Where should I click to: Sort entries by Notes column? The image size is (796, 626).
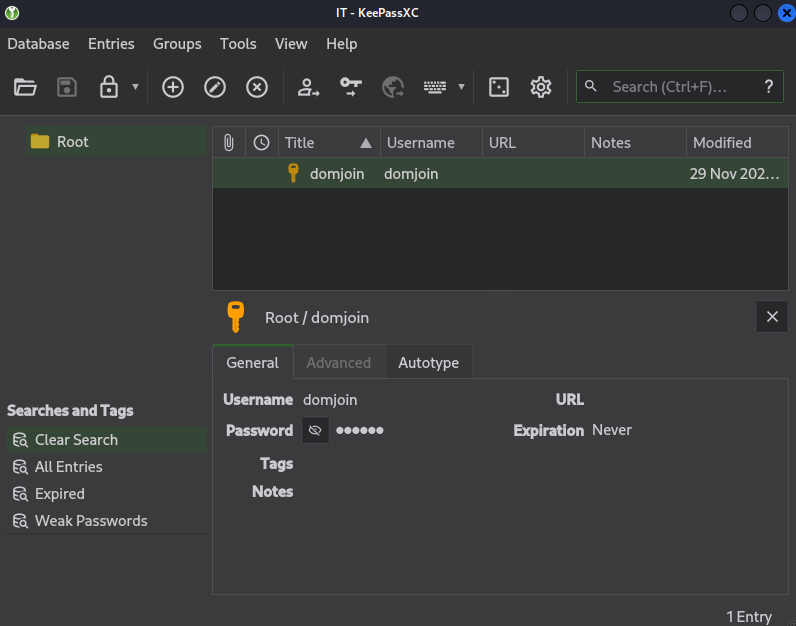pyautogui.click(x=635, y=143)
